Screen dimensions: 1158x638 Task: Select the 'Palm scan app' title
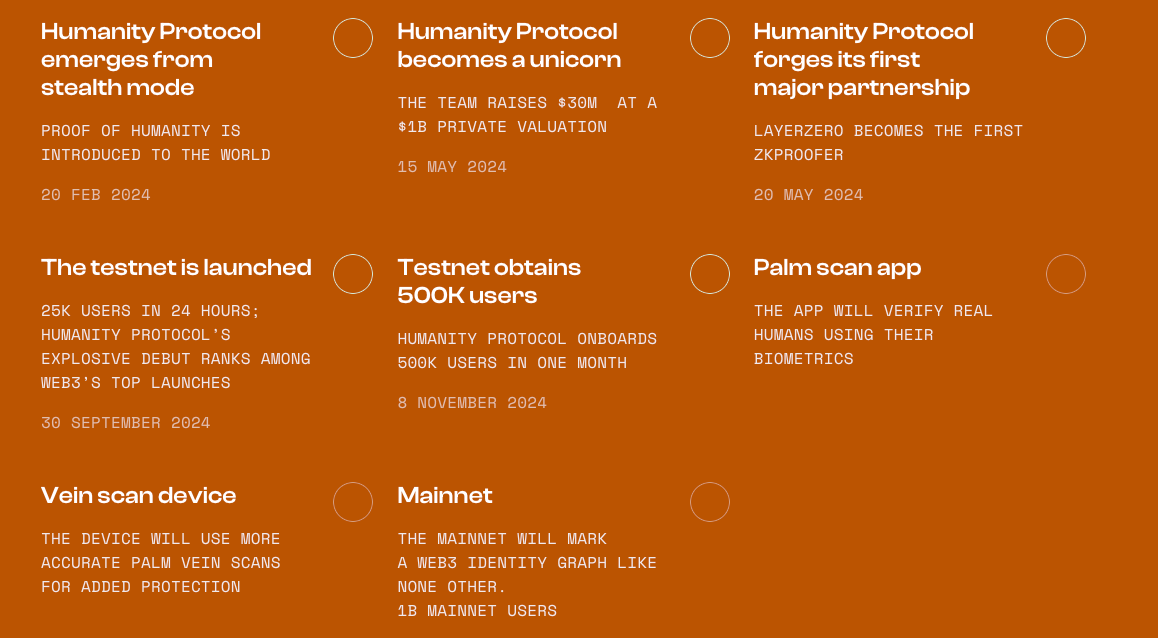pos(837,268)
